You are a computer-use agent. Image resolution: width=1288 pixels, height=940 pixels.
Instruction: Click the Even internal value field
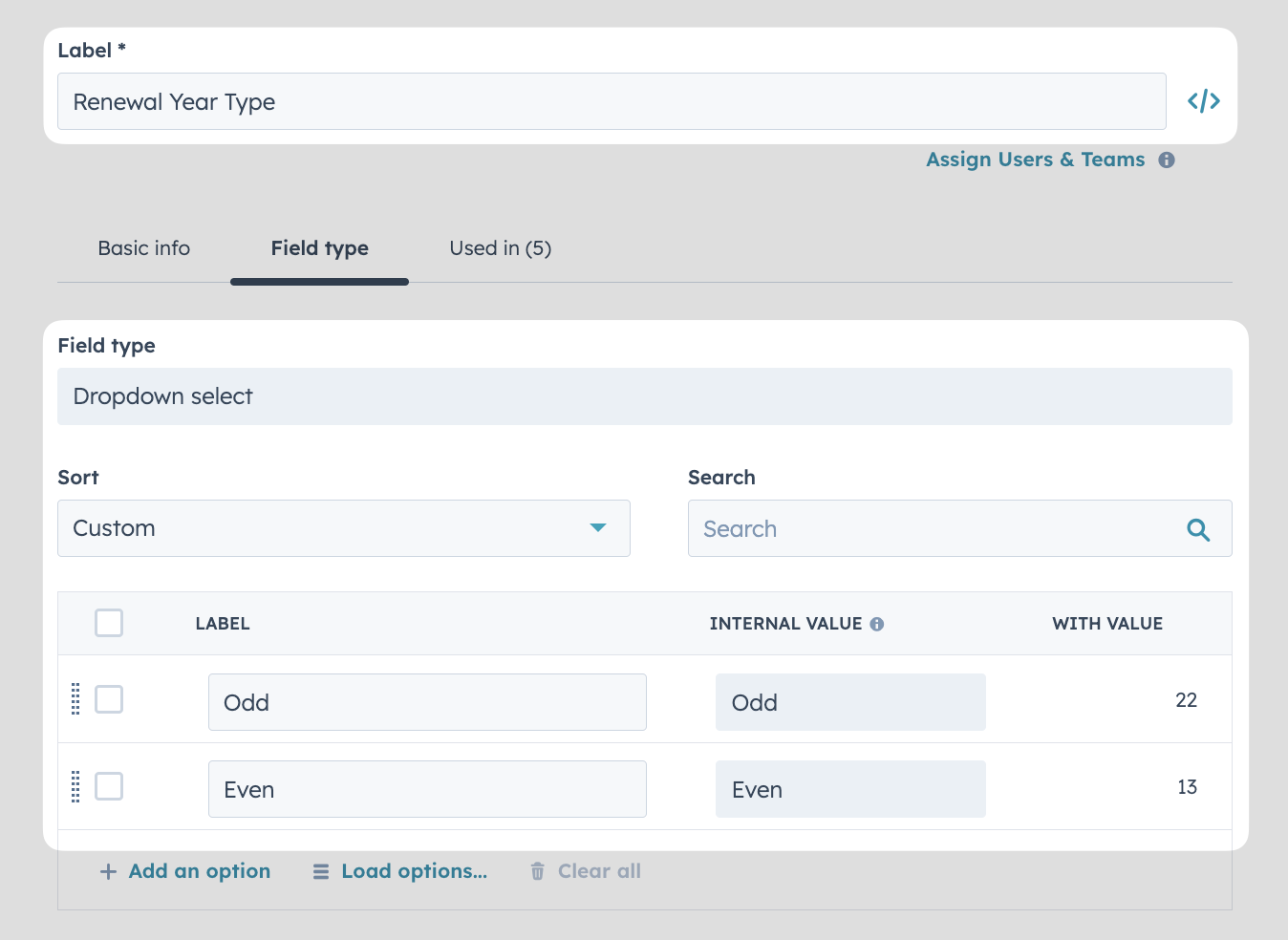click(x=850, y=789)
